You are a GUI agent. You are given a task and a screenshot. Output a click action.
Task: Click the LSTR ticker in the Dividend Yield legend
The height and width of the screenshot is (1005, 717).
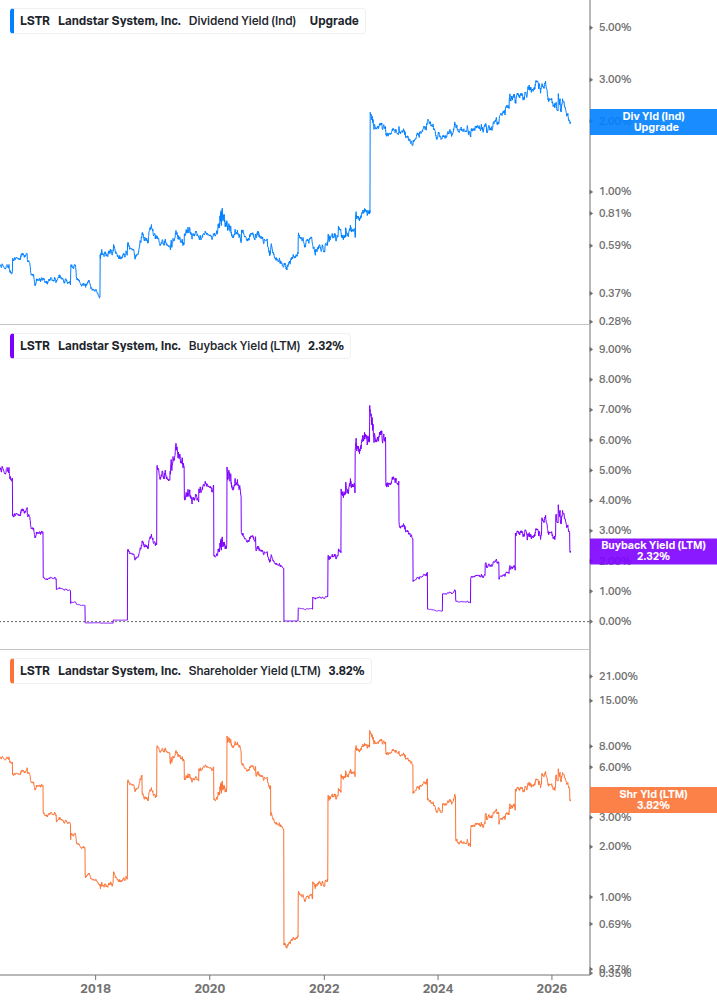tap(35, 21)
